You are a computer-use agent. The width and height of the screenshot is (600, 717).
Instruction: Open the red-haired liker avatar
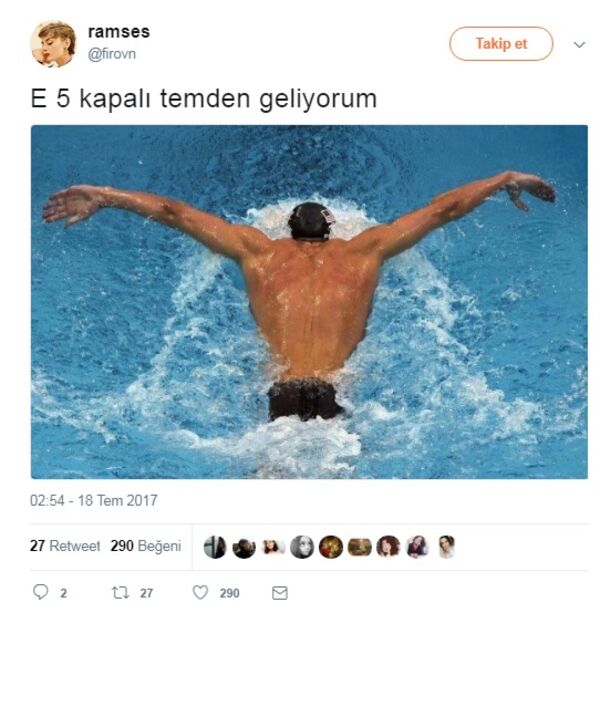[388, 547]
